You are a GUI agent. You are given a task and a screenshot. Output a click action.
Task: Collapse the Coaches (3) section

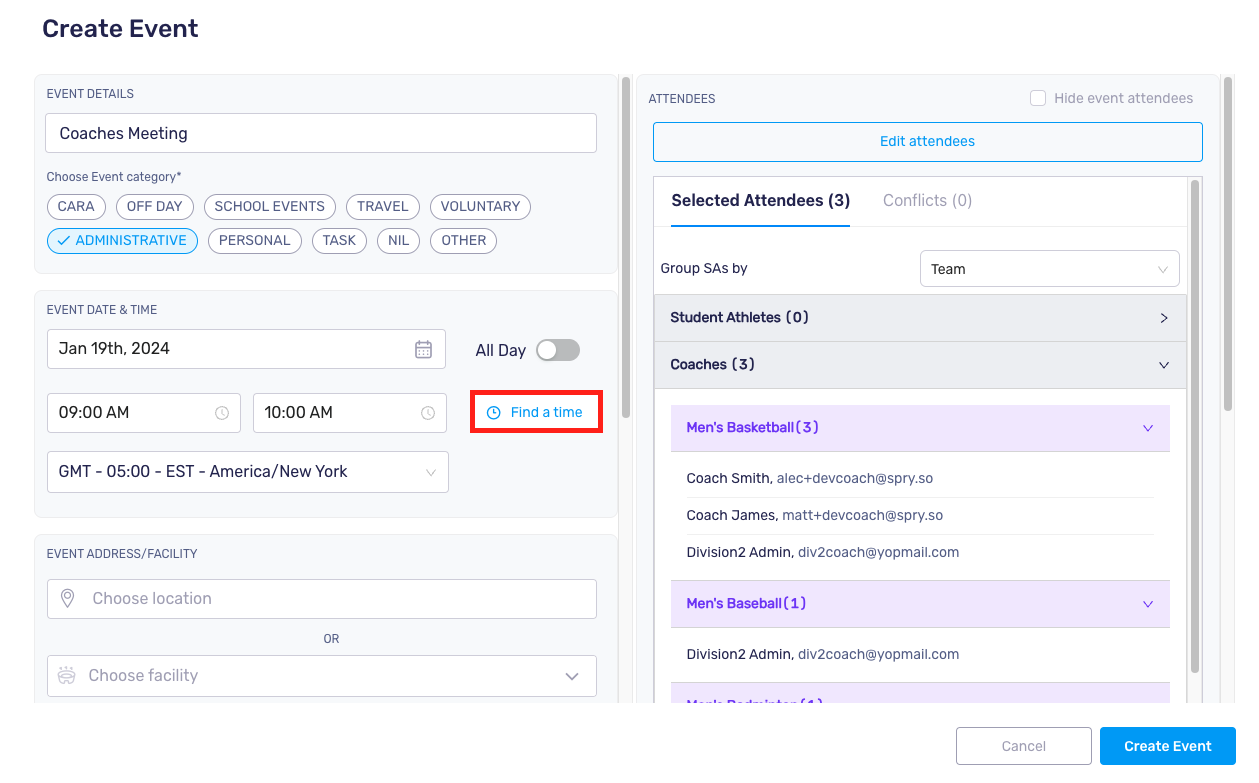920,365
